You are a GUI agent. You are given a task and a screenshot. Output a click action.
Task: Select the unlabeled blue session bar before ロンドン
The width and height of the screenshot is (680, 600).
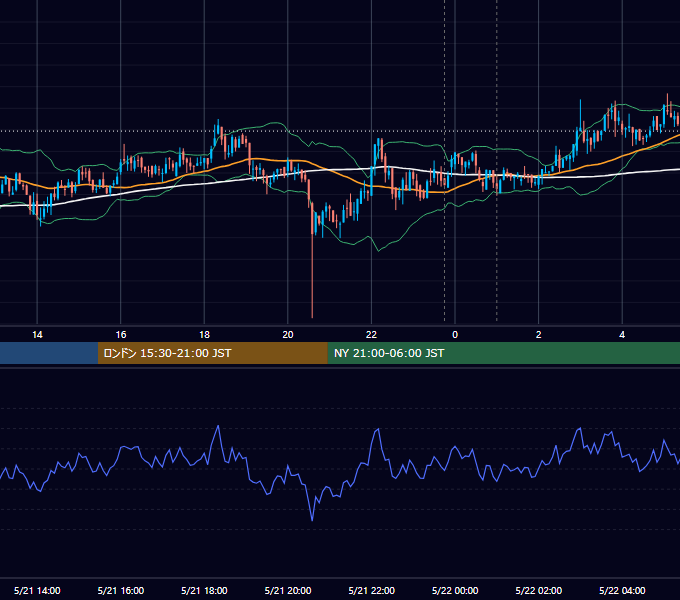[49, 353]
